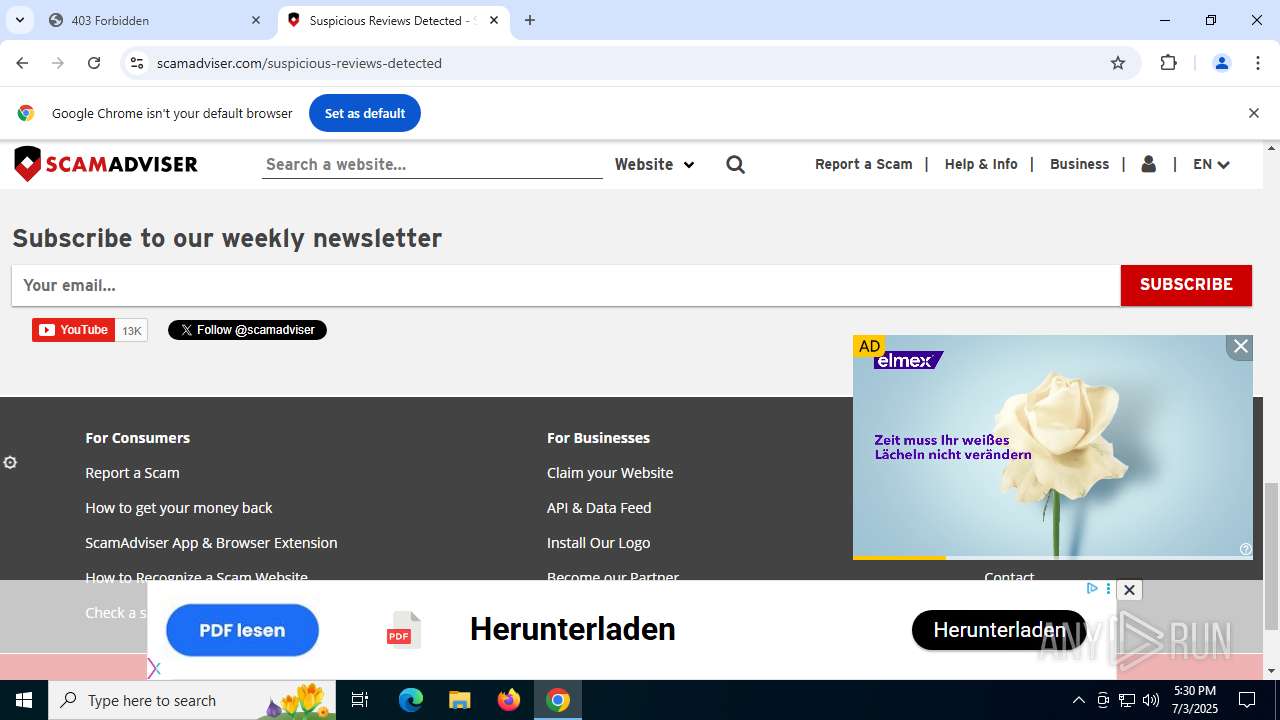Open Report a Scam in header
This screenshot has width=1280, height=720.
click(864, 164)
